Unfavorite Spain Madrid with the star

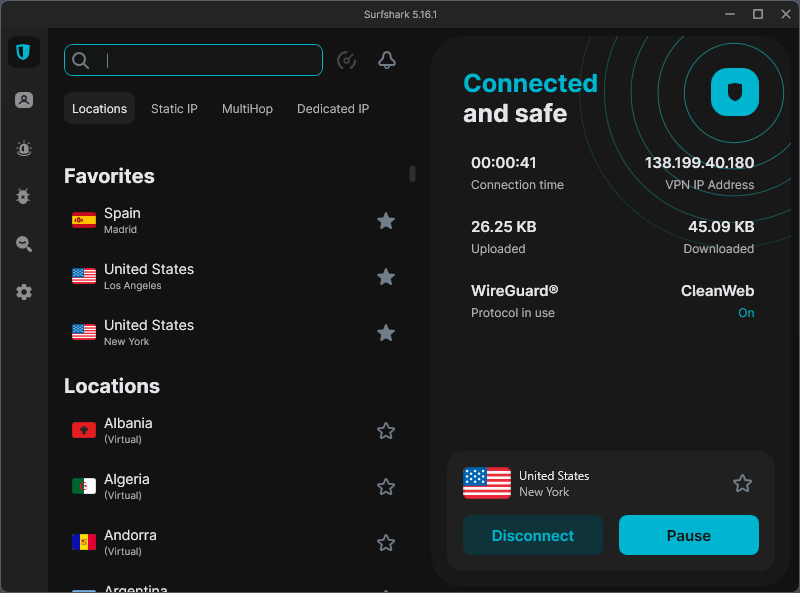(x=386, y=221)
